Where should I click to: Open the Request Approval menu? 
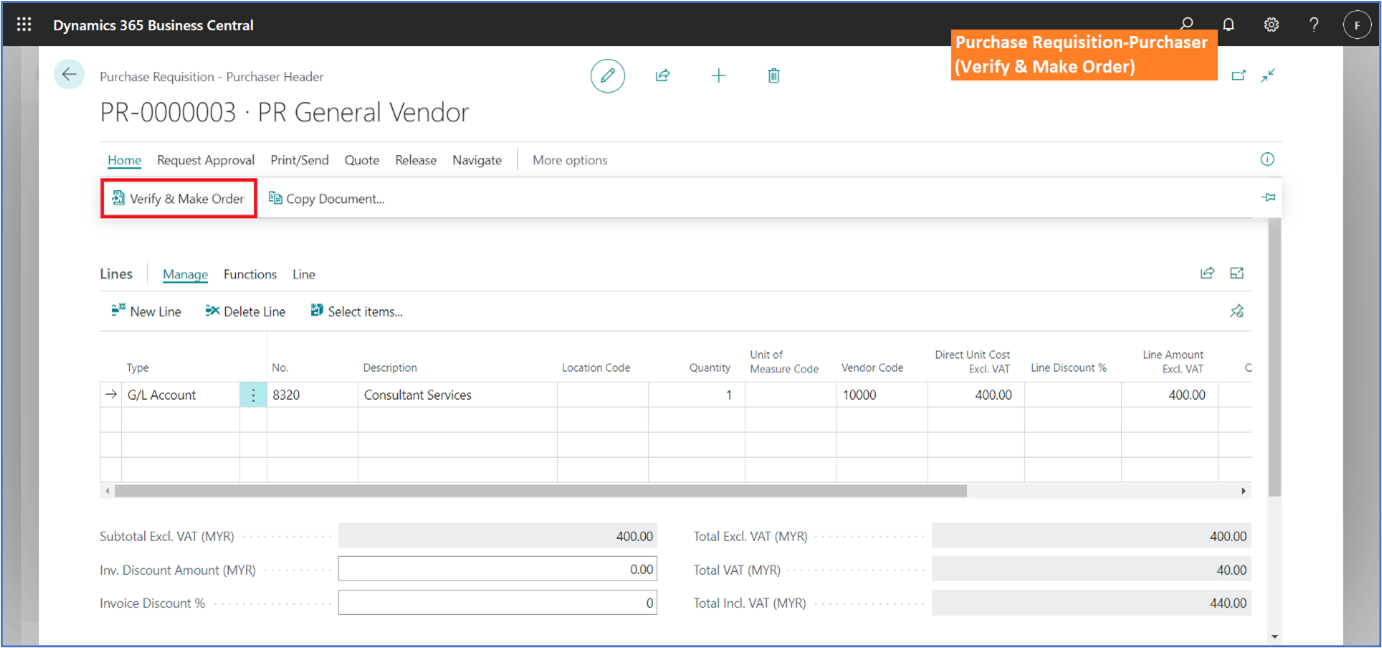click(x=206, y=160)
